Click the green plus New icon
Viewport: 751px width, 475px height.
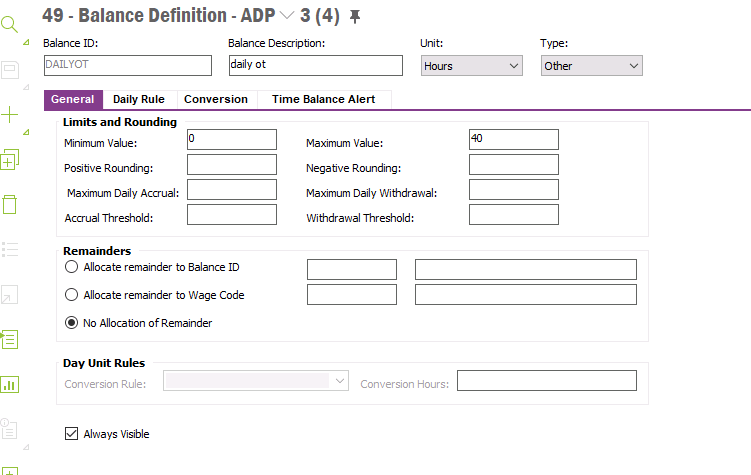point(9,115)
